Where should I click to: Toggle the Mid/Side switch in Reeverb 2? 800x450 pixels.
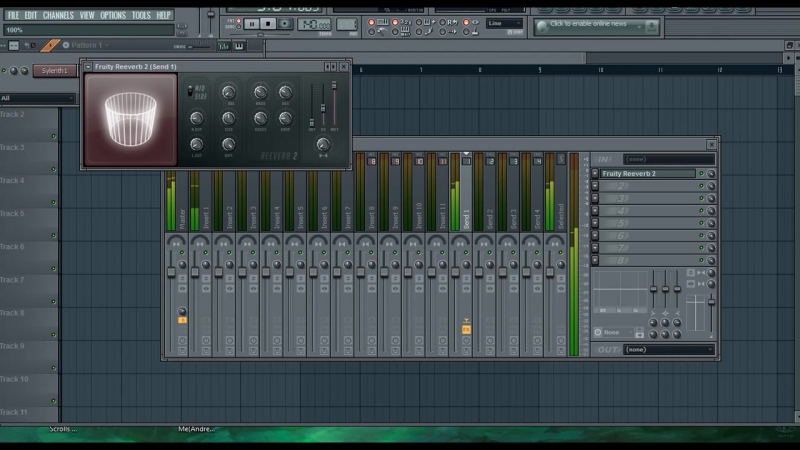tap(190, 91)
